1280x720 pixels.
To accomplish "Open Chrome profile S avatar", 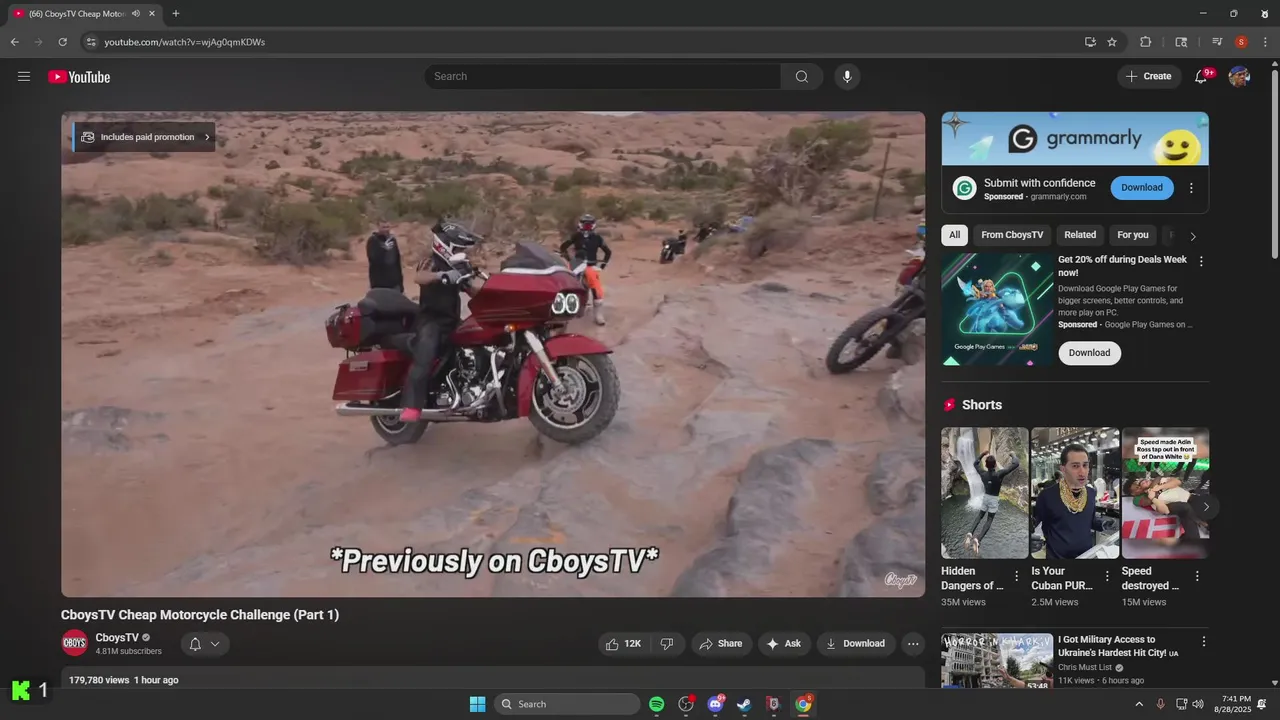I will pyautogui.click(x=1241, y=42).
